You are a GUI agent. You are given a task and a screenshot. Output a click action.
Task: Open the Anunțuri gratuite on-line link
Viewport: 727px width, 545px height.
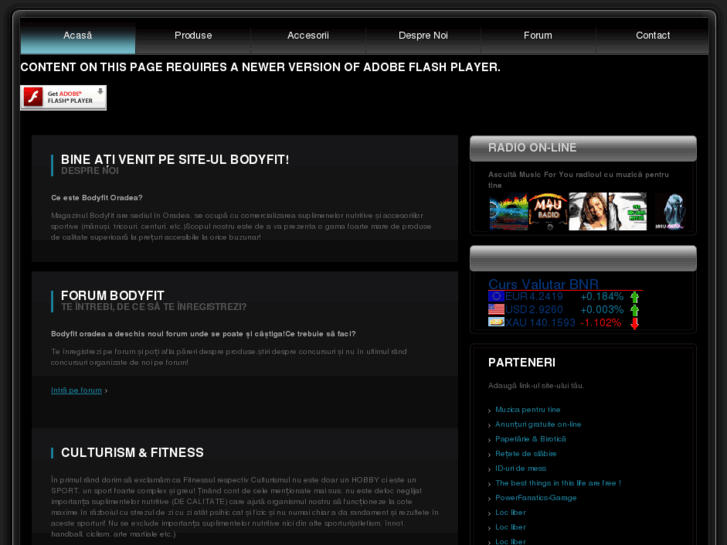pyautogui.click(x=538, y=424)
